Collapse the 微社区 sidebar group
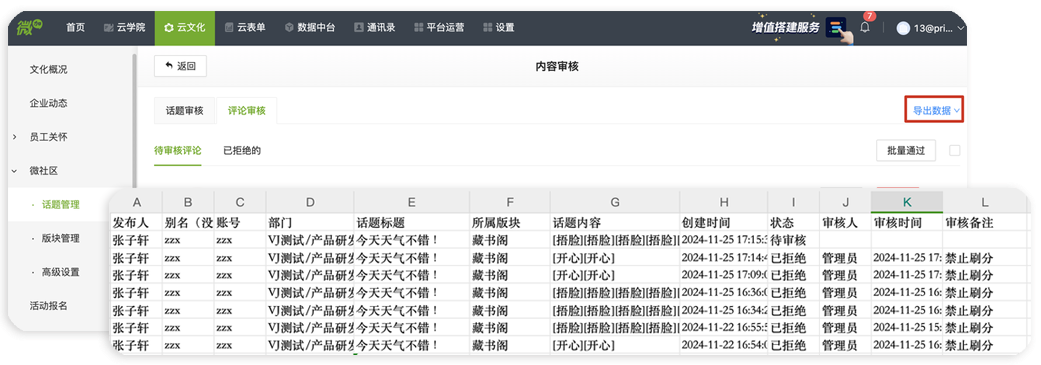Screen dimensions: 1041x365 [x=15, y=171]
